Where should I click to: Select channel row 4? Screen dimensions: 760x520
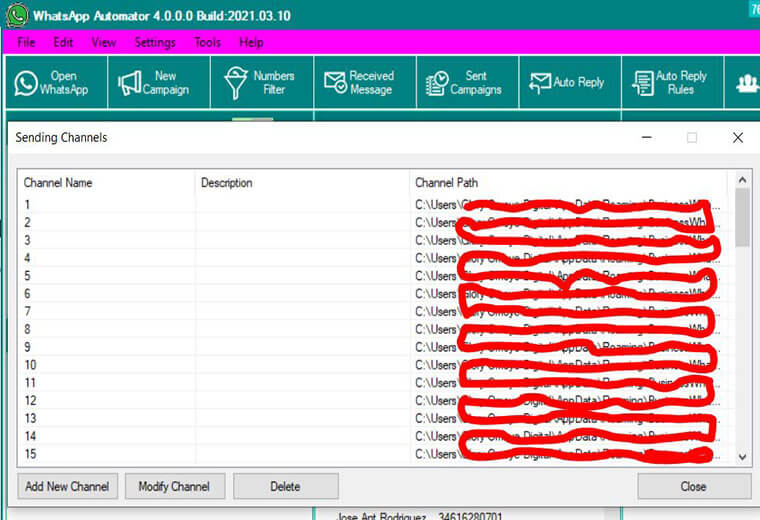372,258
